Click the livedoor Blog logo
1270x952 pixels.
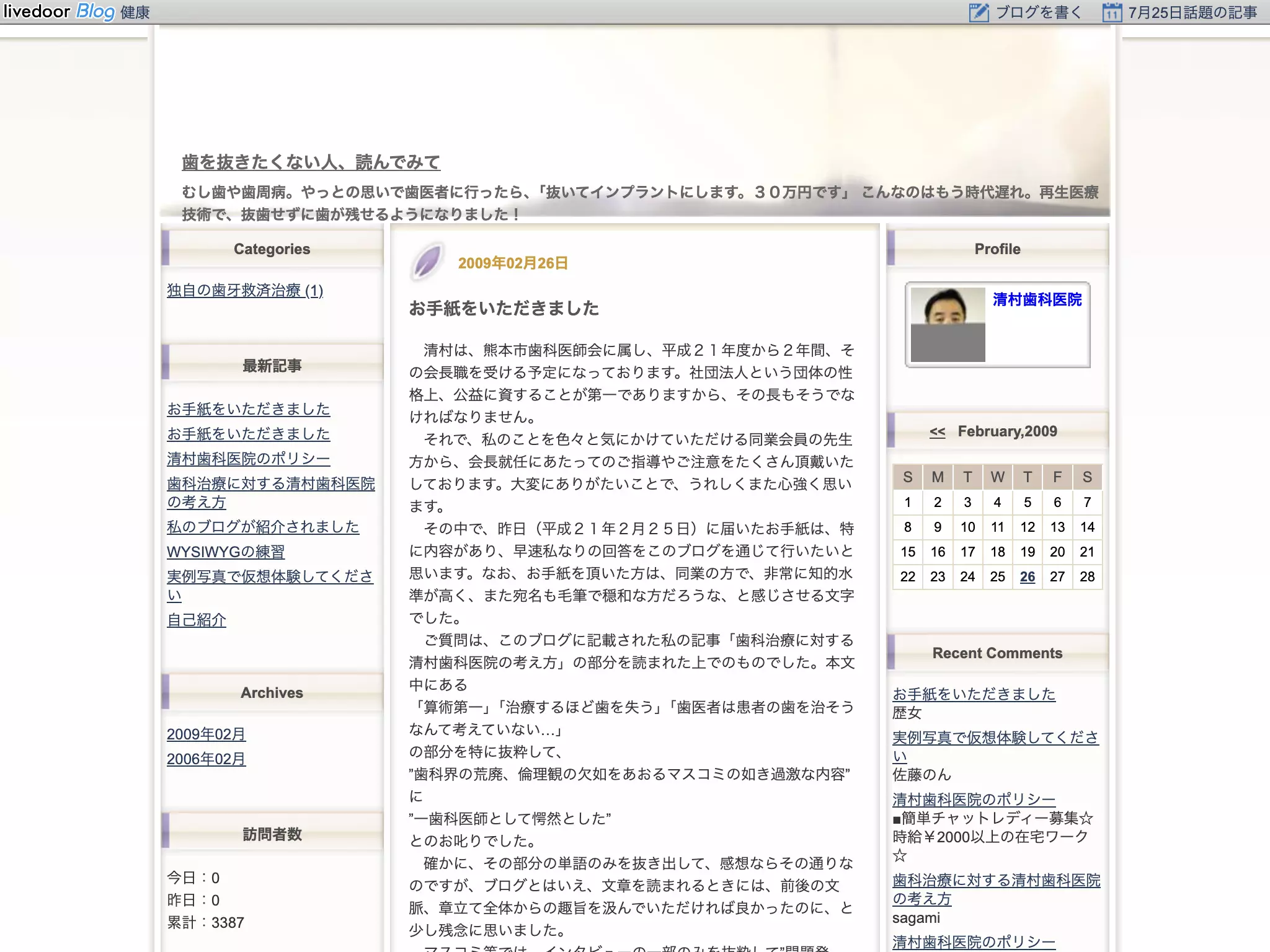(x=59, y=12)
